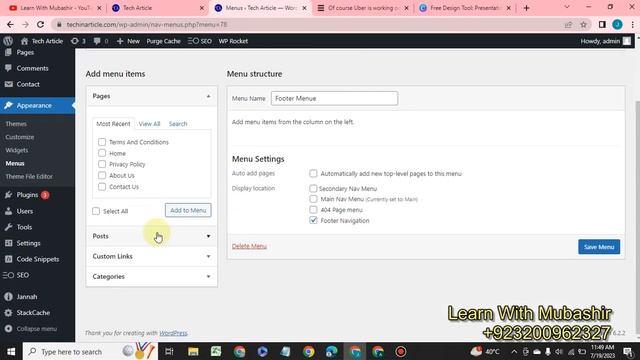
Task: Go back with the browser back arrow
Action: pos(10,24)
